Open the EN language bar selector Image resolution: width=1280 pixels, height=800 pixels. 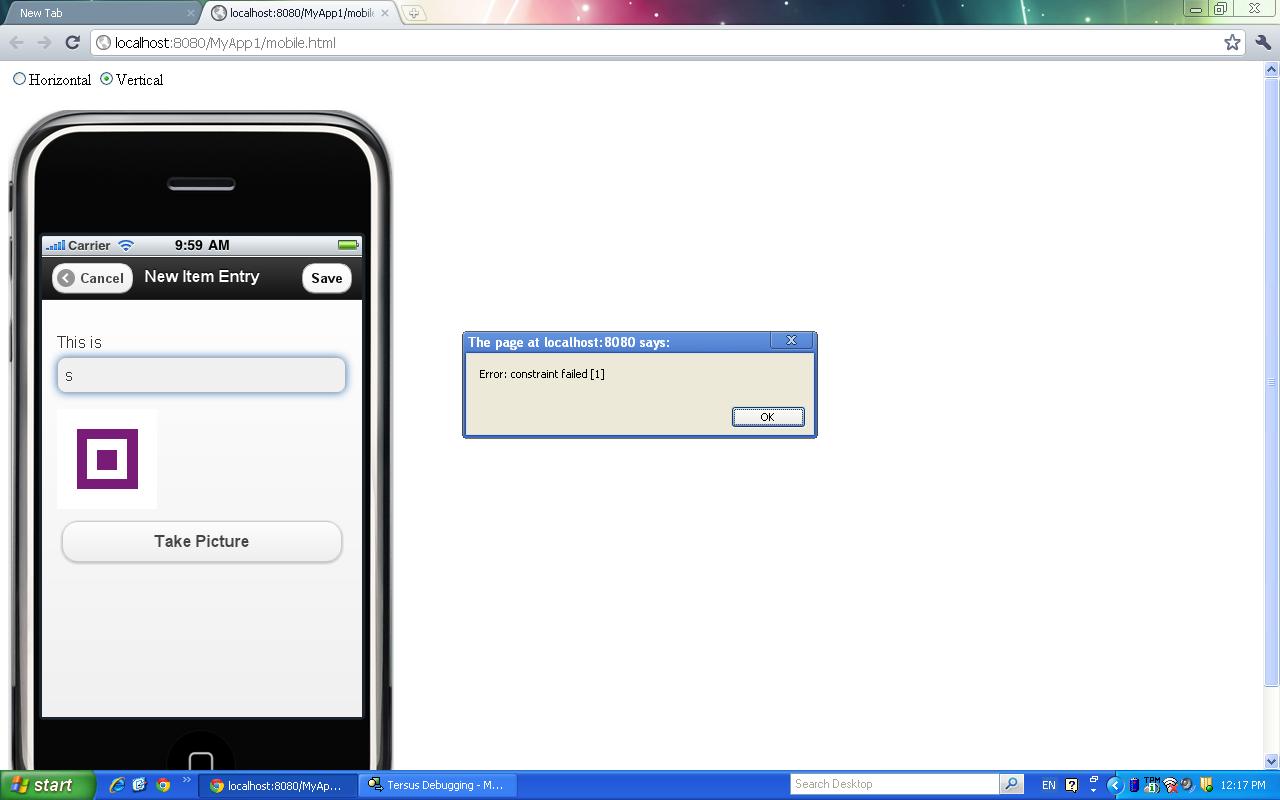pyautogui.click(x=1048, y=785)
